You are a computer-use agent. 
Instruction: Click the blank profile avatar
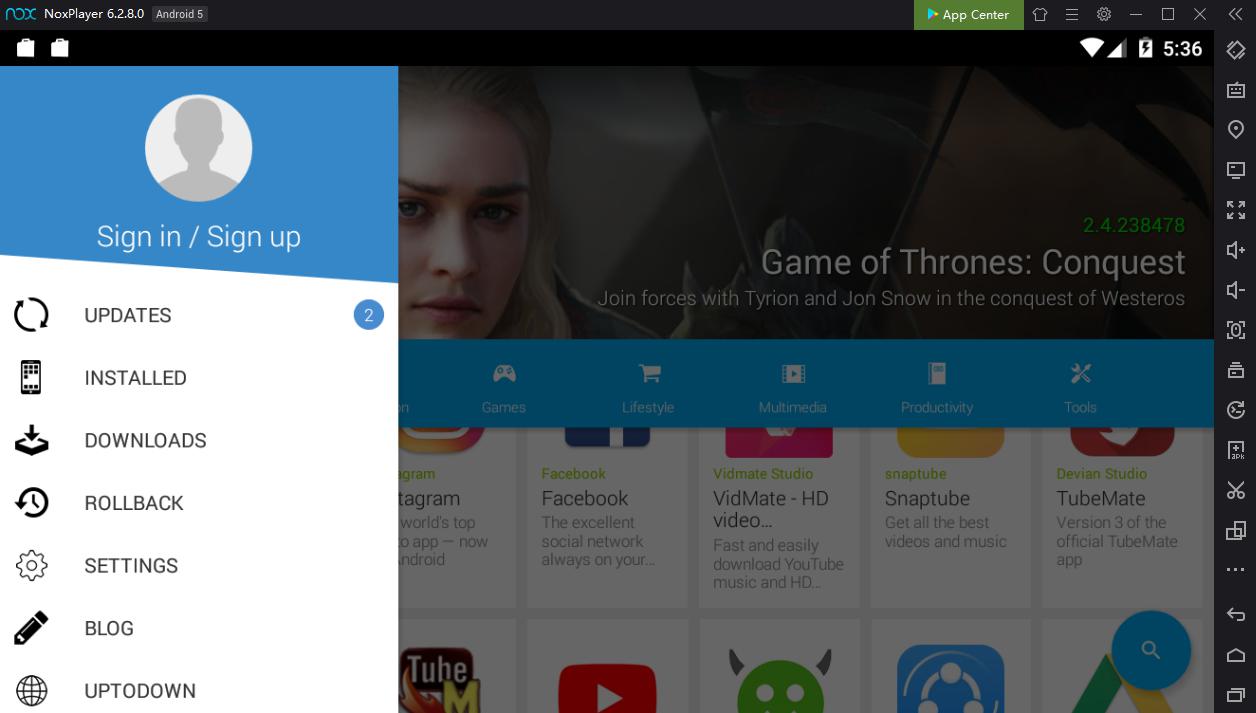198,148
